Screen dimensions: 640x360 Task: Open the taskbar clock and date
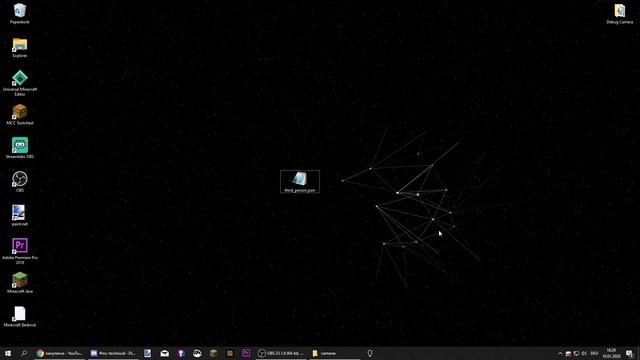coord(611,353)
